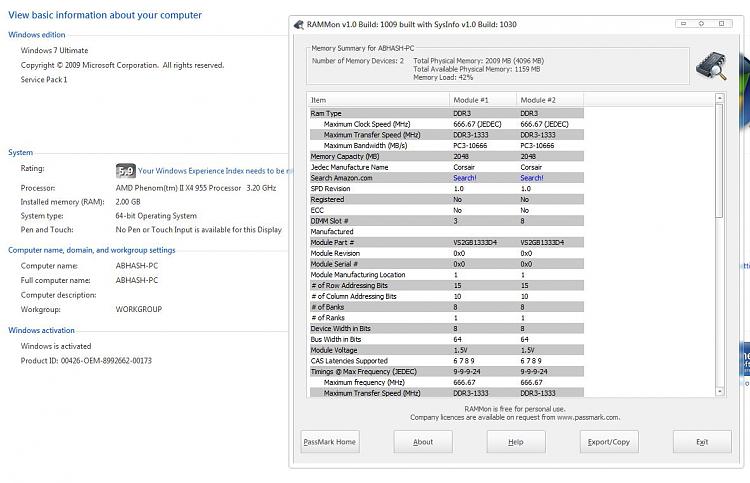Click the scroll up arrow in RAMMon list
The width and height of the screenshot is (750, 483).
point(719,98)
